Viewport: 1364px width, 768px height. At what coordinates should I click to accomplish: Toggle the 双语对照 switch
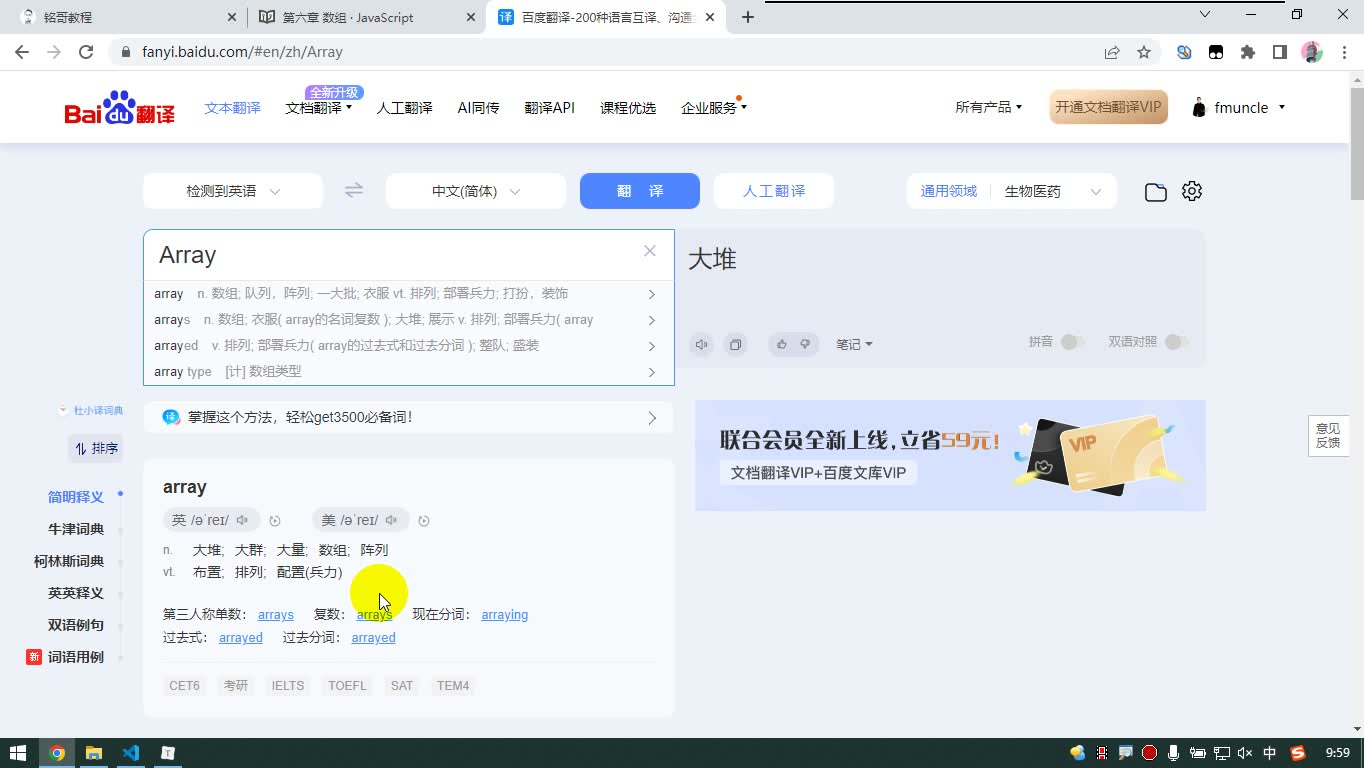[1176, 342]
